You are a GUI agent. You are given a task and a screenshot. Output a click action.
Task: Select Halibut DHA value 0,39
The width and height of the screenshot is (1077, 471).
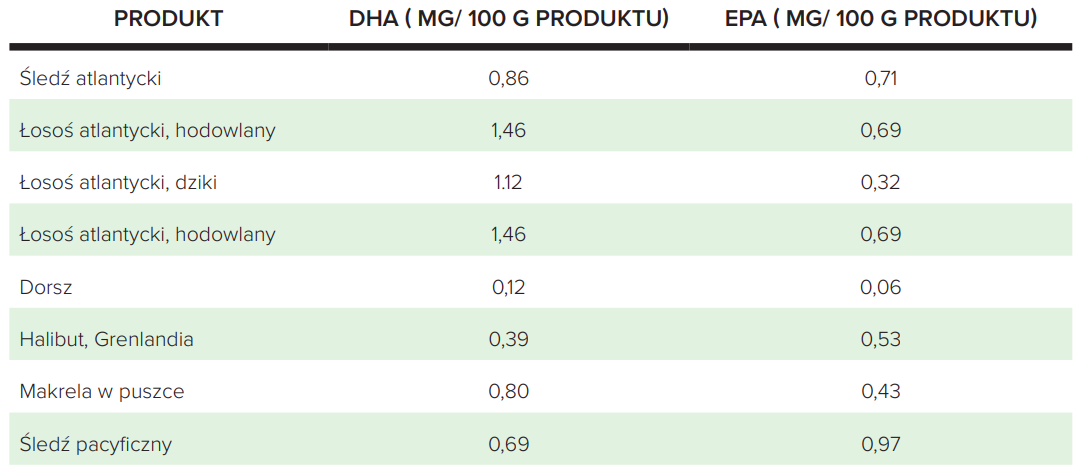click(x=508, y=339)
